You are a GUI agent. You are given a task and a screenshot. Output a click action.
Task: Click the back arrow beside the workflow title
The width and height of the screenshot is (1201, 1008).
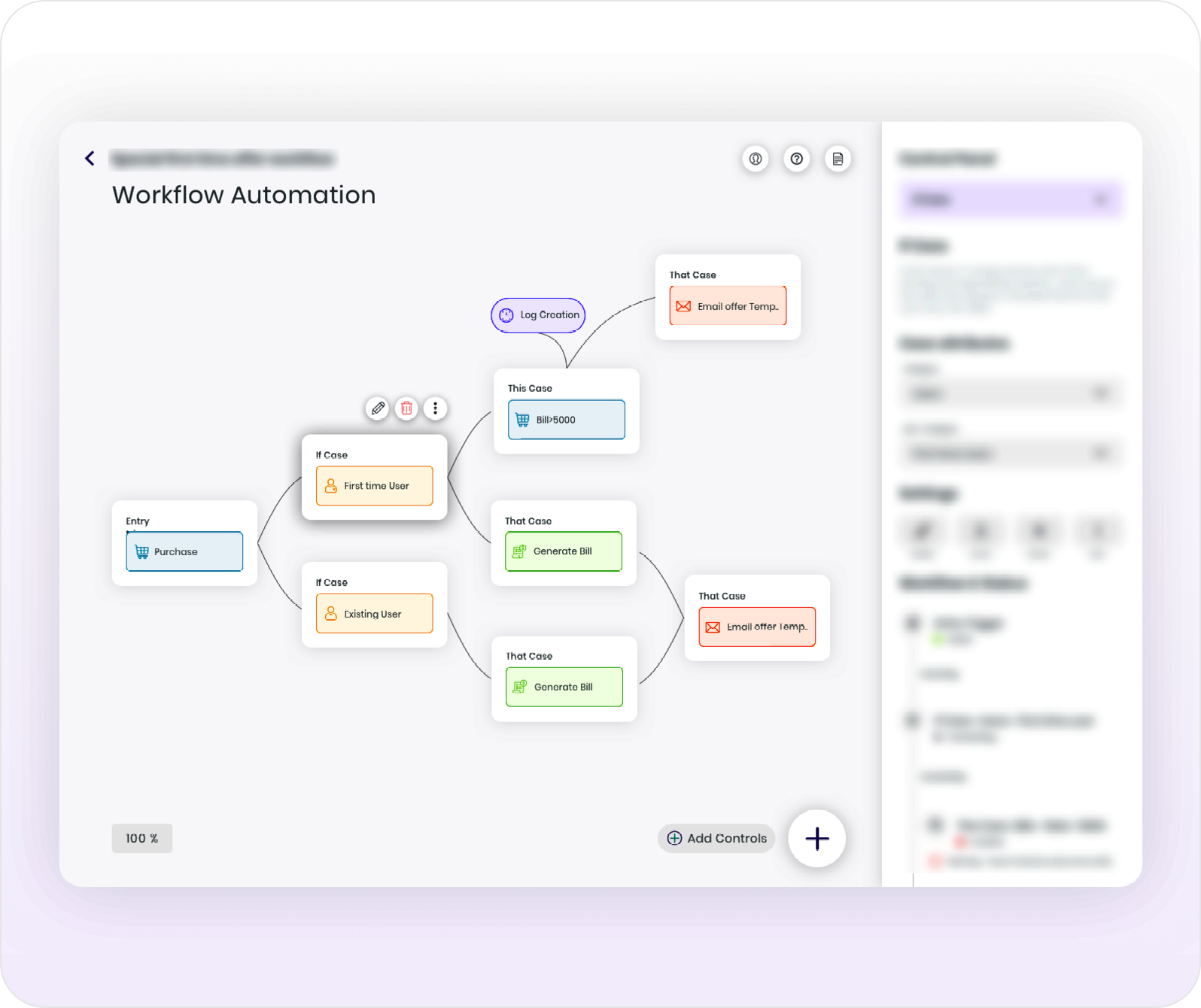coord(90,158)
